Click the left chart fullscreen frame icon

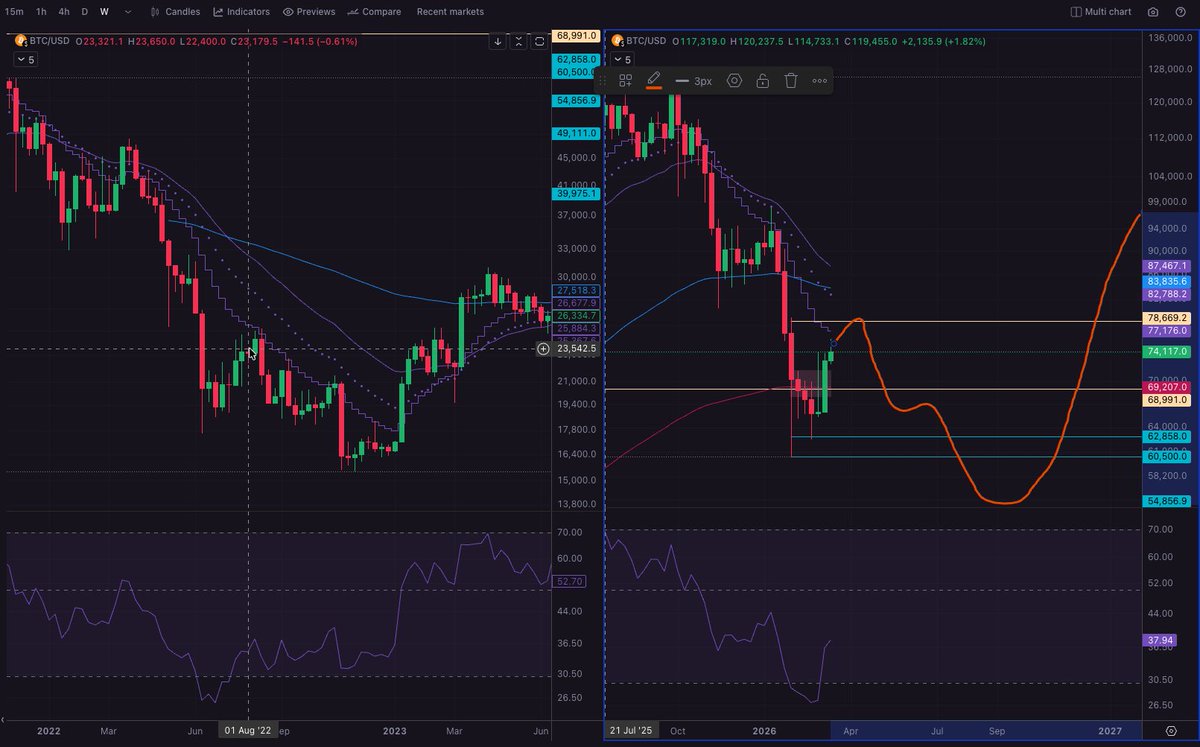539,41
